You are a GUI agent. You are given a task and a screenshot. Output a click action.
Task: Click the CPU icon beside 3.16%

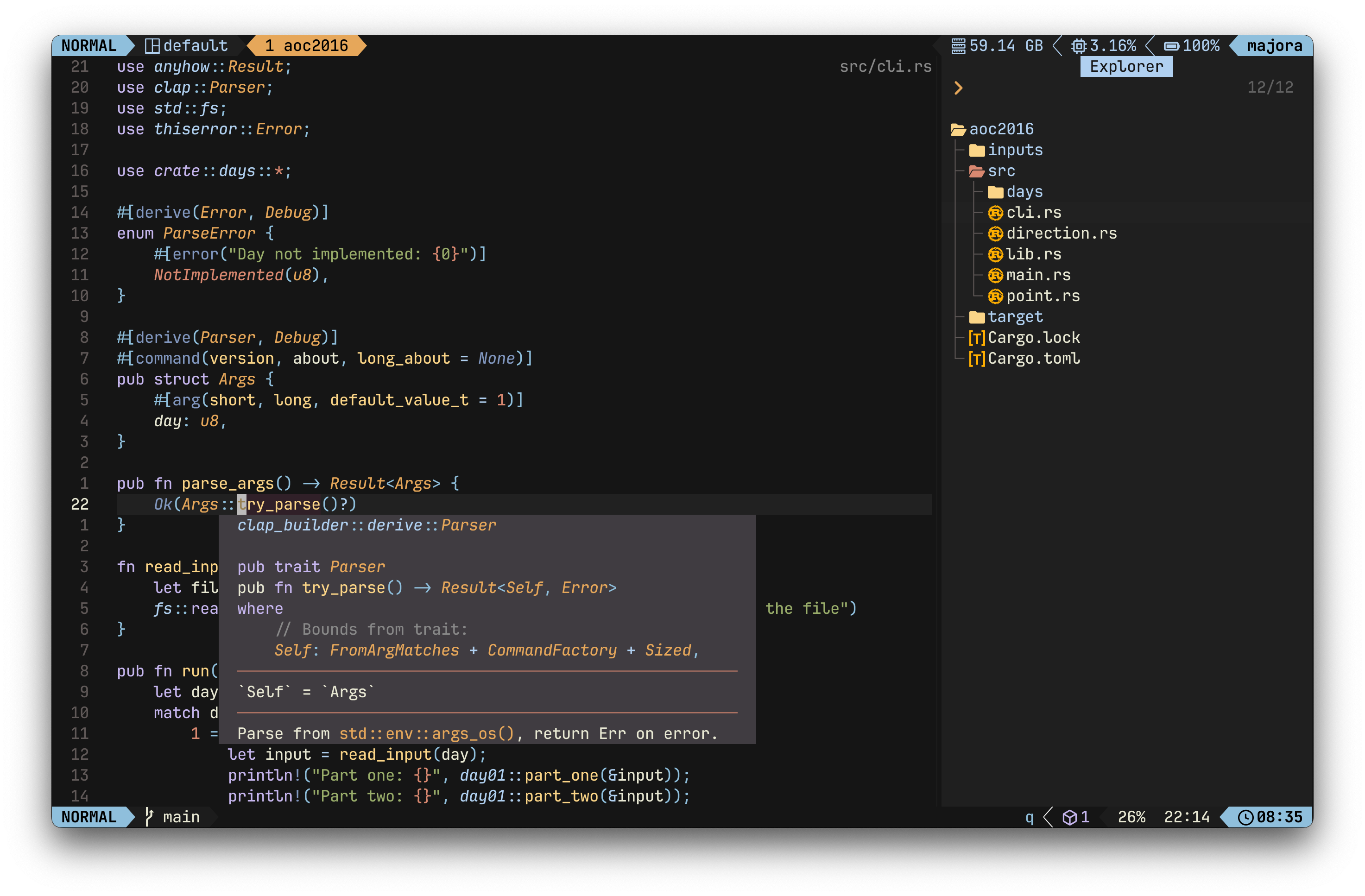point(1079,46)
